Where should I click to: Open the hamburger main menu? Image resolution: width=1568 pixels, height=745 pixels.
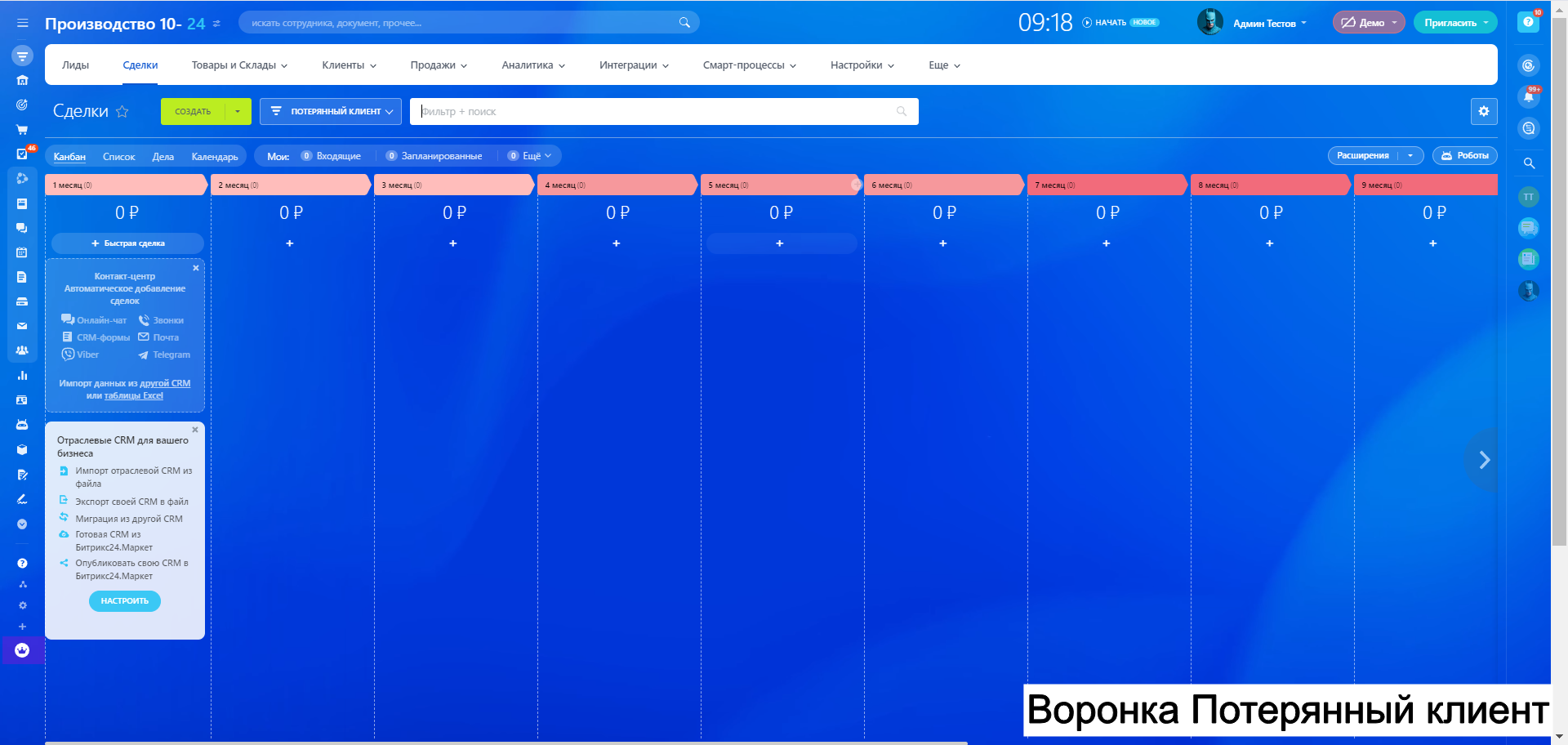(x=22, y=23)
